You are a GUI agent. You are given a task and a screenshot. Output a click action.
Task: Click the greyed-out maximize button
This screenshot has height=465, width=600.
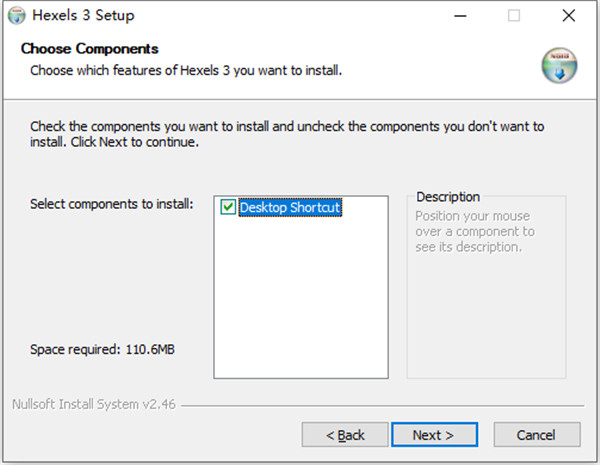[514, 16]
